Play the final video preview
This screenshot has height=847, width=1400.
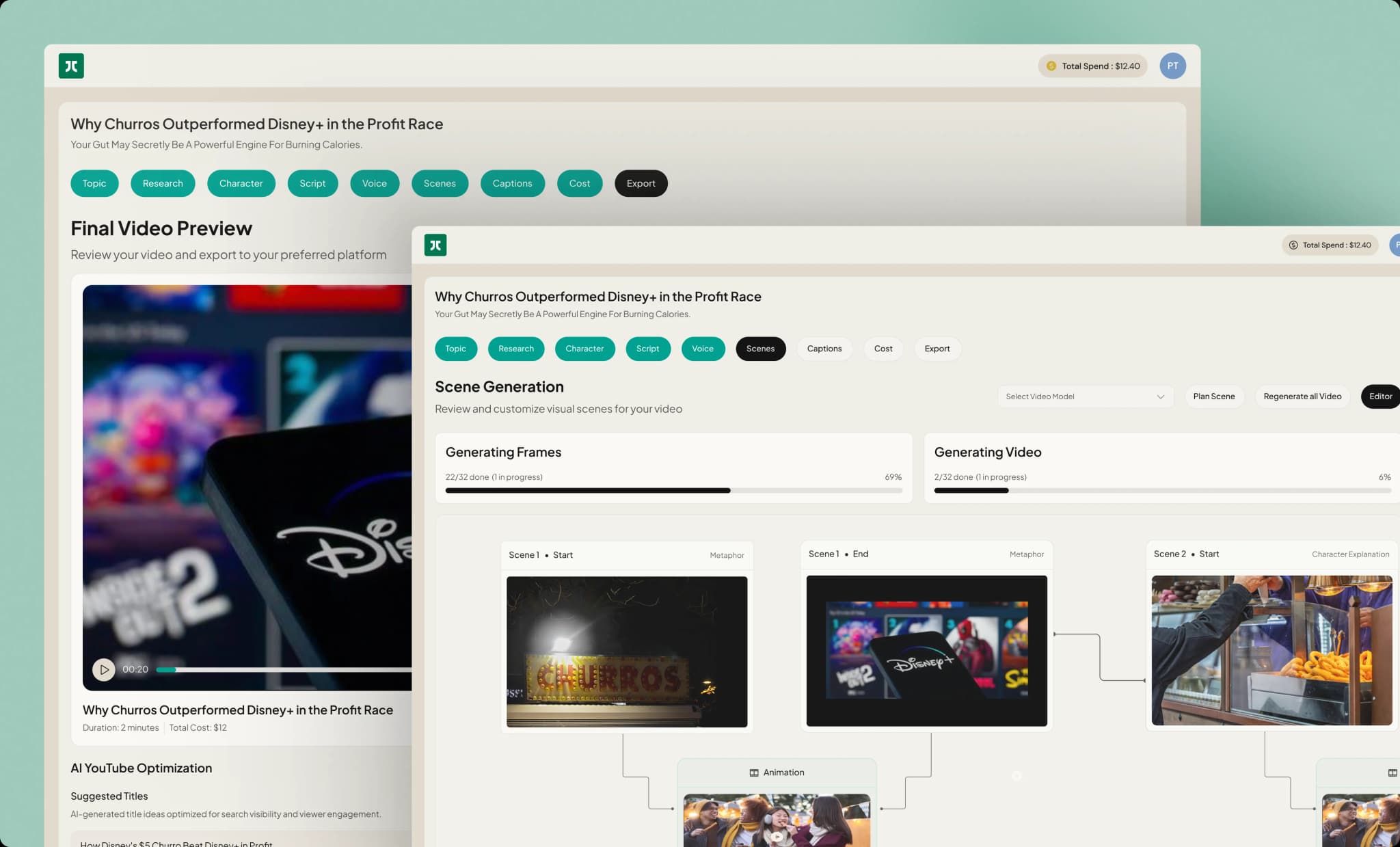click(x=103, y=669)
